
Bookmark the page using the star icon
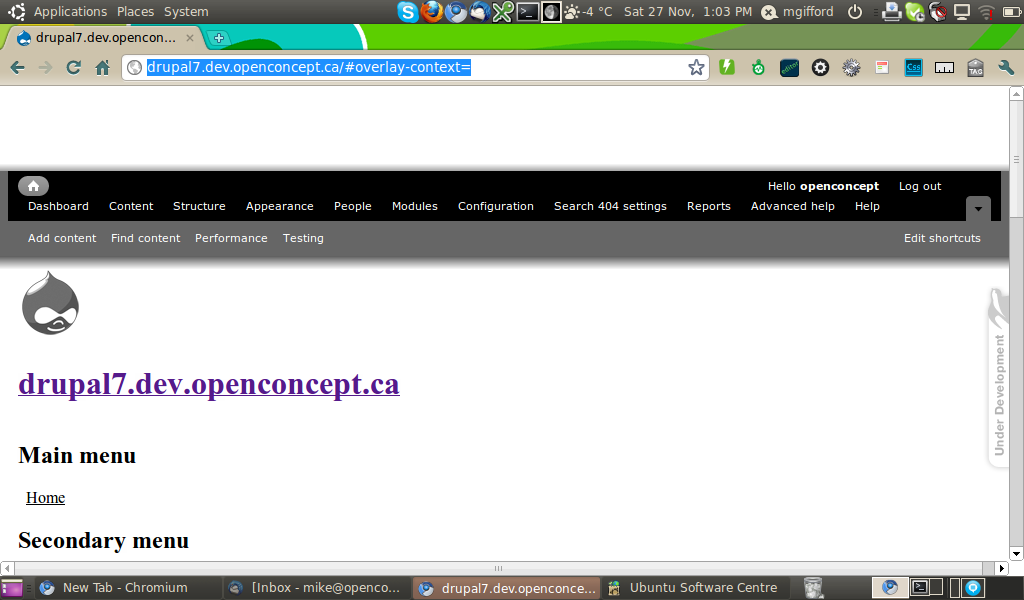(696, 67)
